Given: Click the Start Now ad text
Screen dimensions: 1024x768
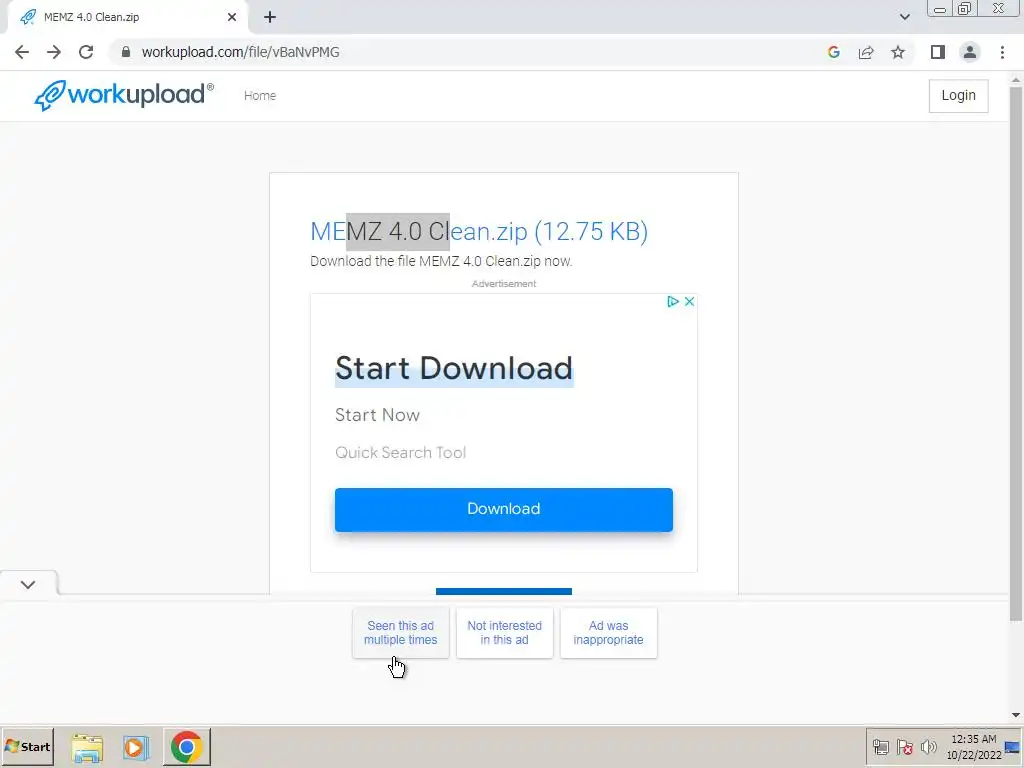Looking at the screenshot, I should pos(377,415).
